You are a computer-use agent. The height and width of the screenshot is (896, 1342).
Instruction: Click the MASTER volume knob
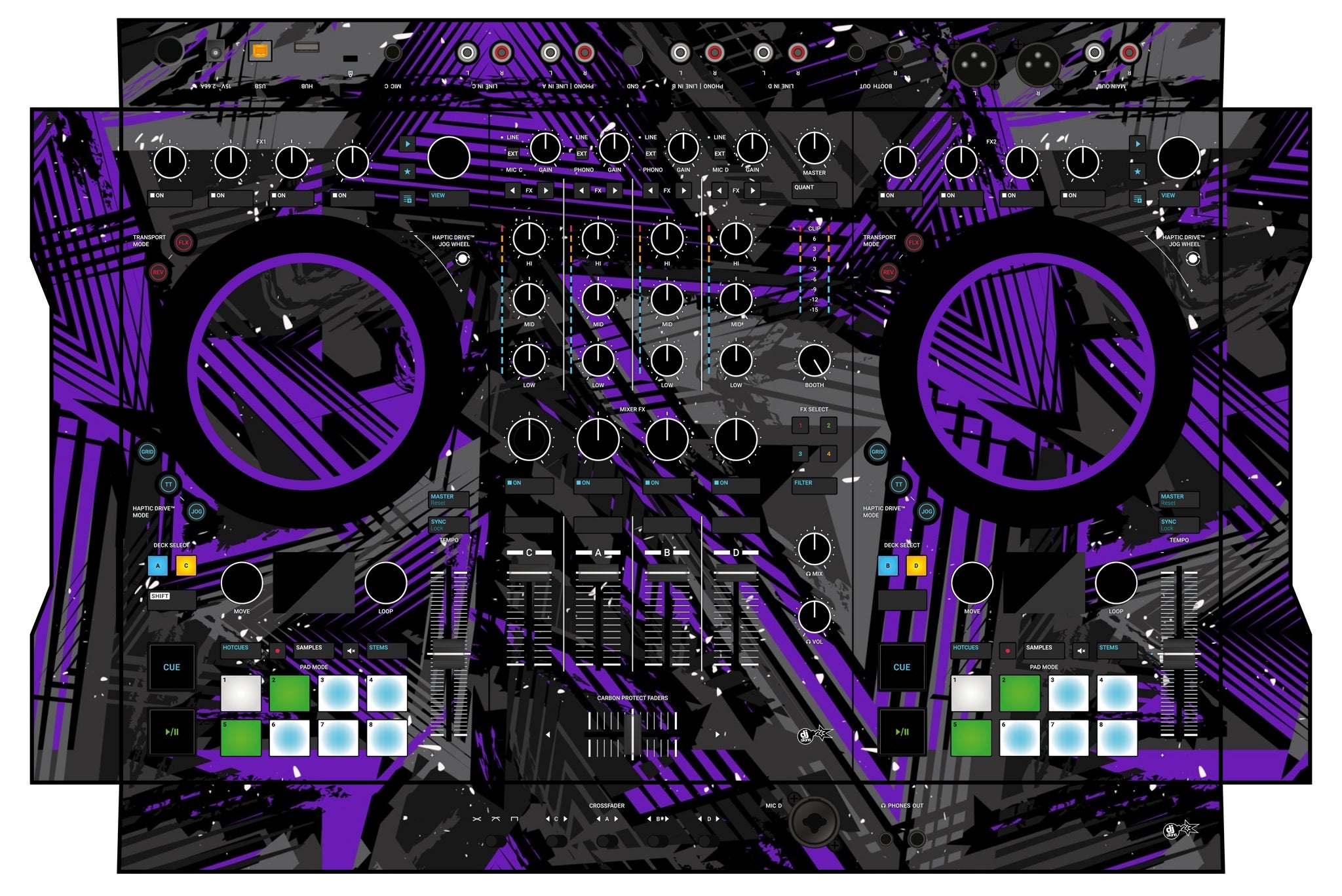(x=815, y=148)
